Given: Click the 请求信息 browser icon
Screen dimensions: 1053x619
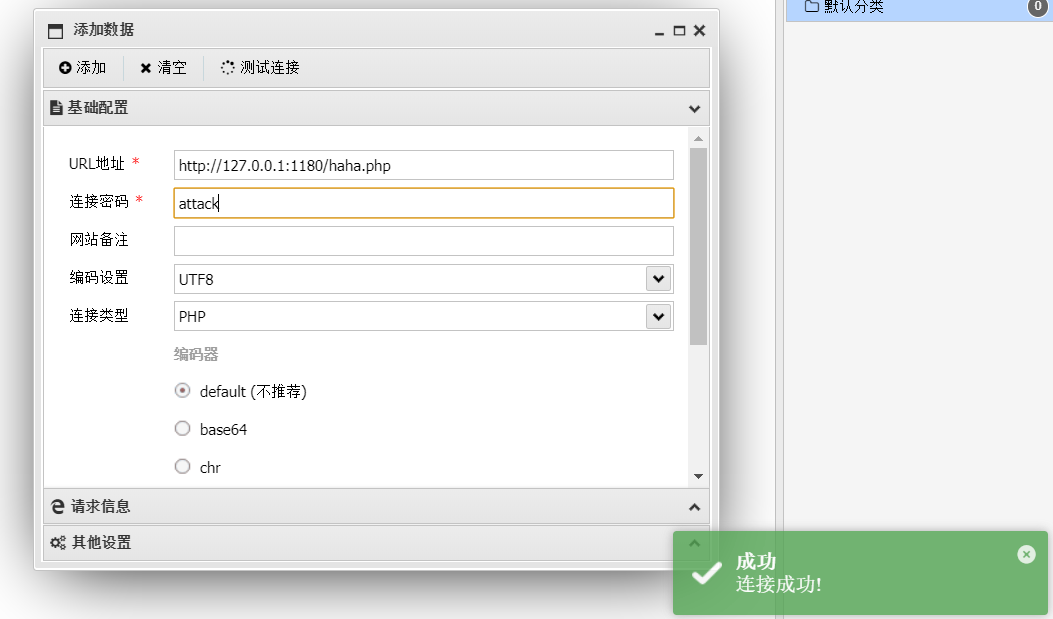Looking at the screenshot, I should coord(58,507).
